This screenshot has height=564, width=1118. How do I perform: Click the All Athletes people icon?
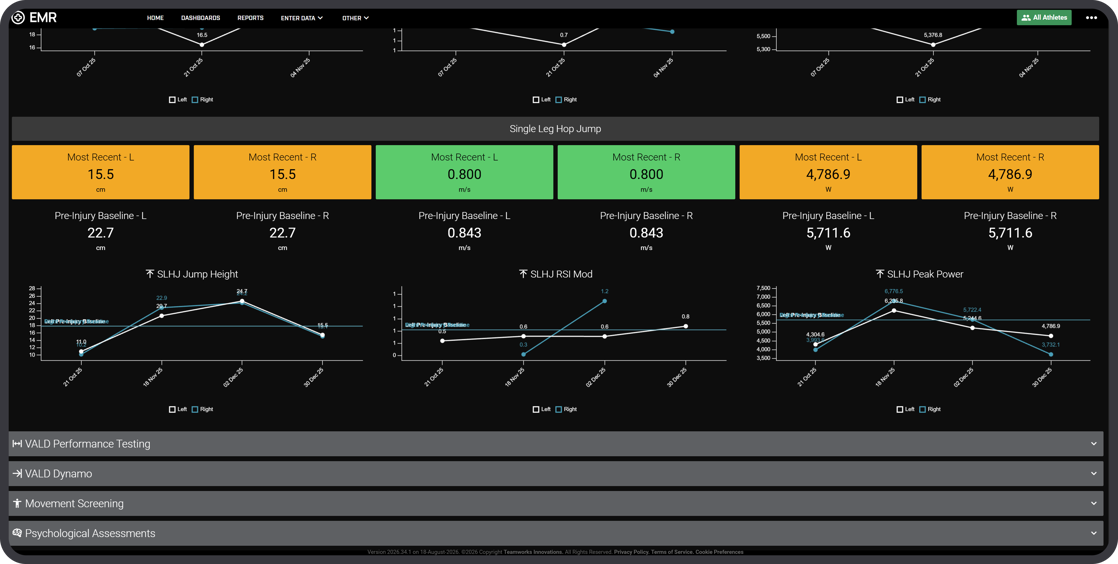(x=1026, y=18)
